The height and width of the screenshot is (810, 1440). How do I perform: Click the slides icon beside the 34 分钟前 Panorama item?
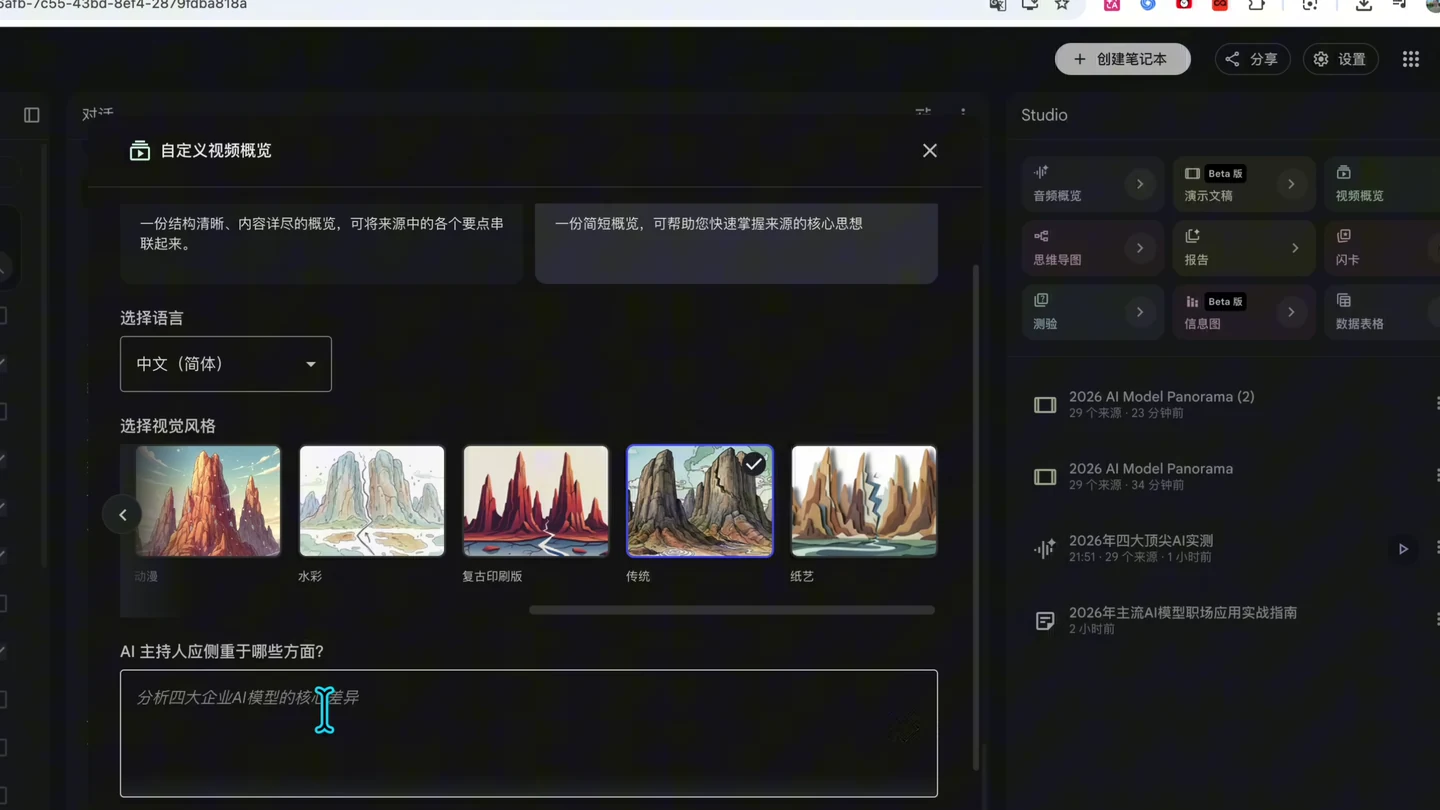coord(1045,477)
